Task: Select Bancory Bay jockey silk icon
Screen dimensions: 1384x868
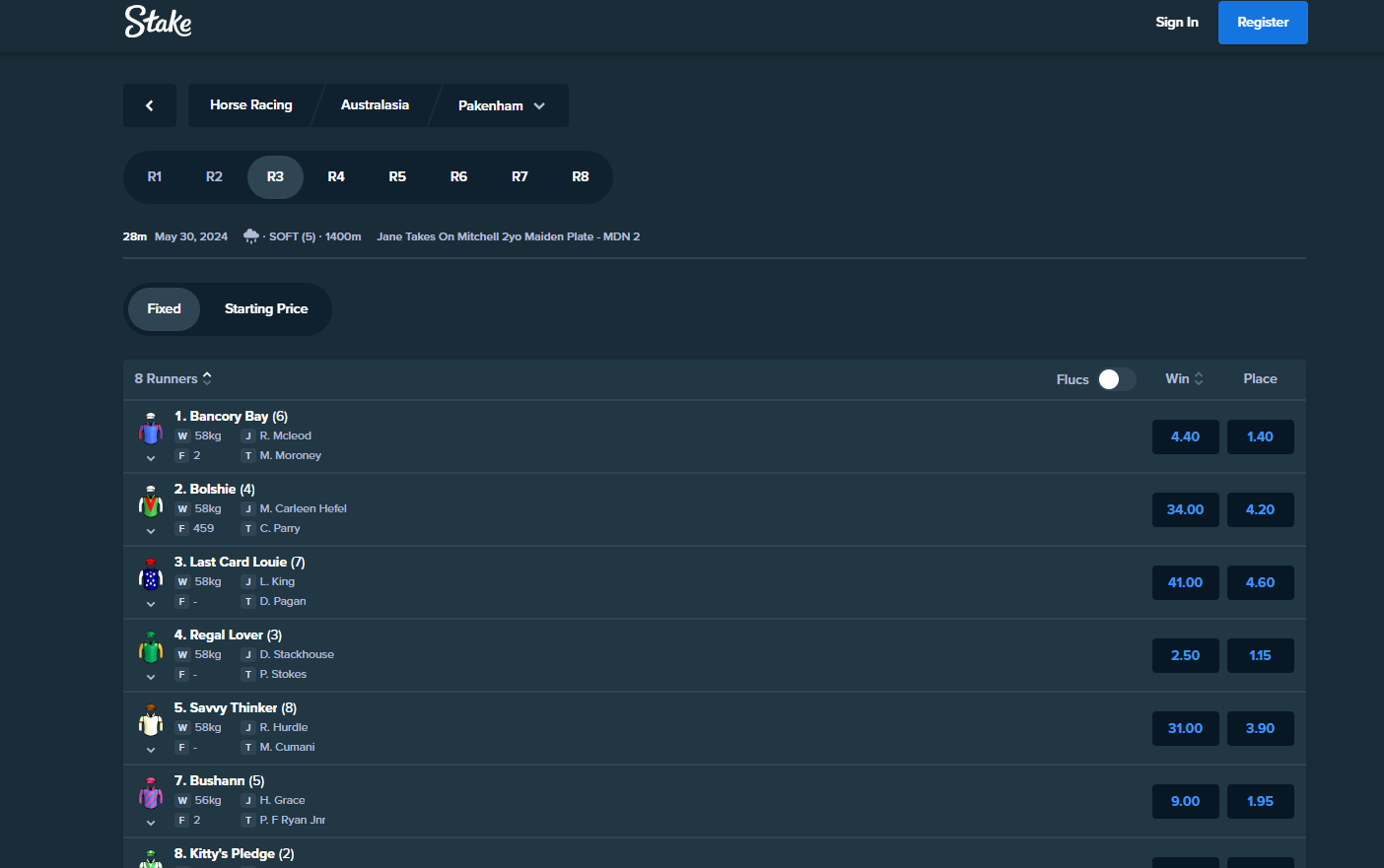Action: click(151, 429)
